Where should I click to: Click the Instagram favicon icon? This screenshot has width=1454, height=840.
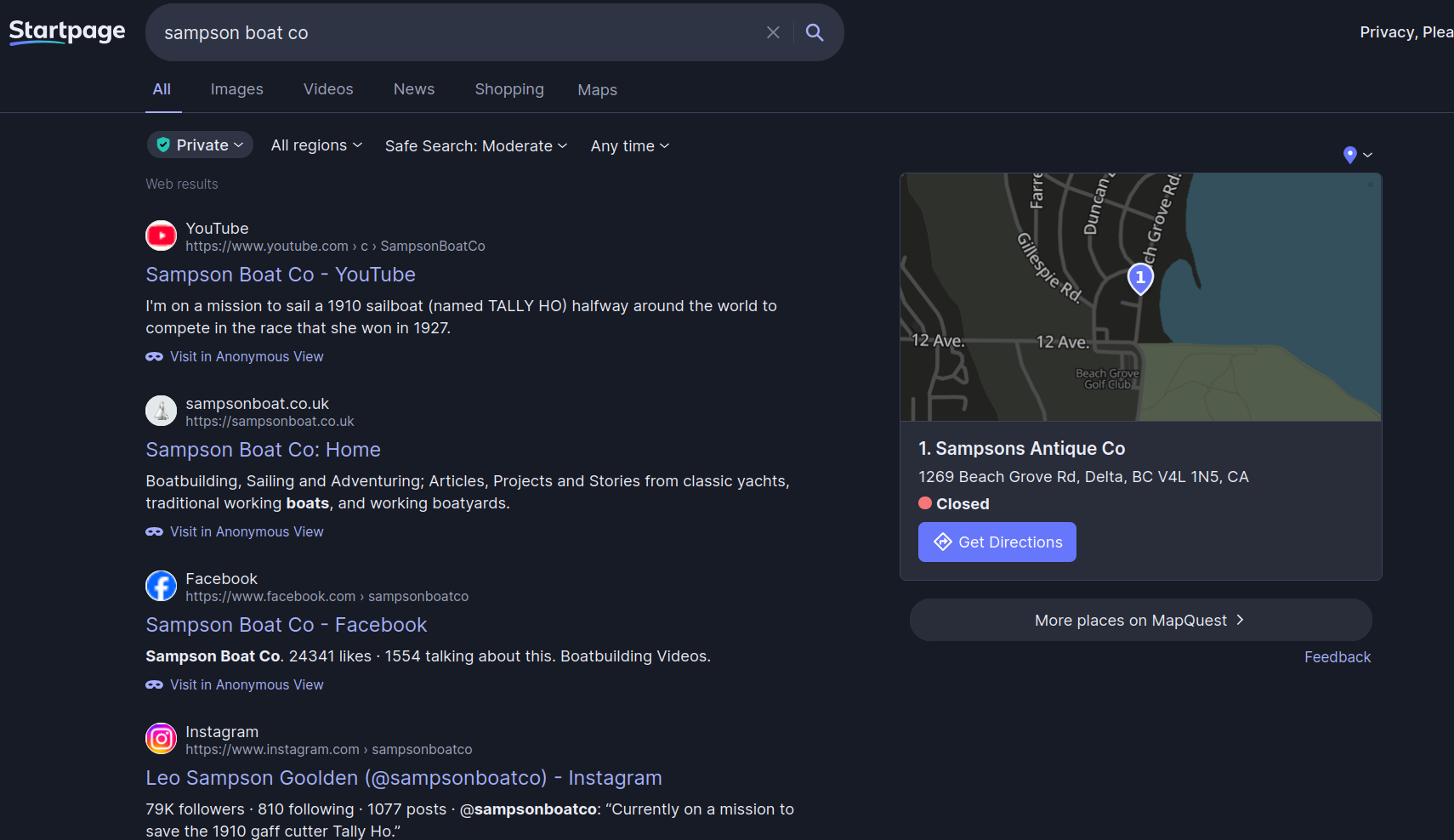[161, 739]
